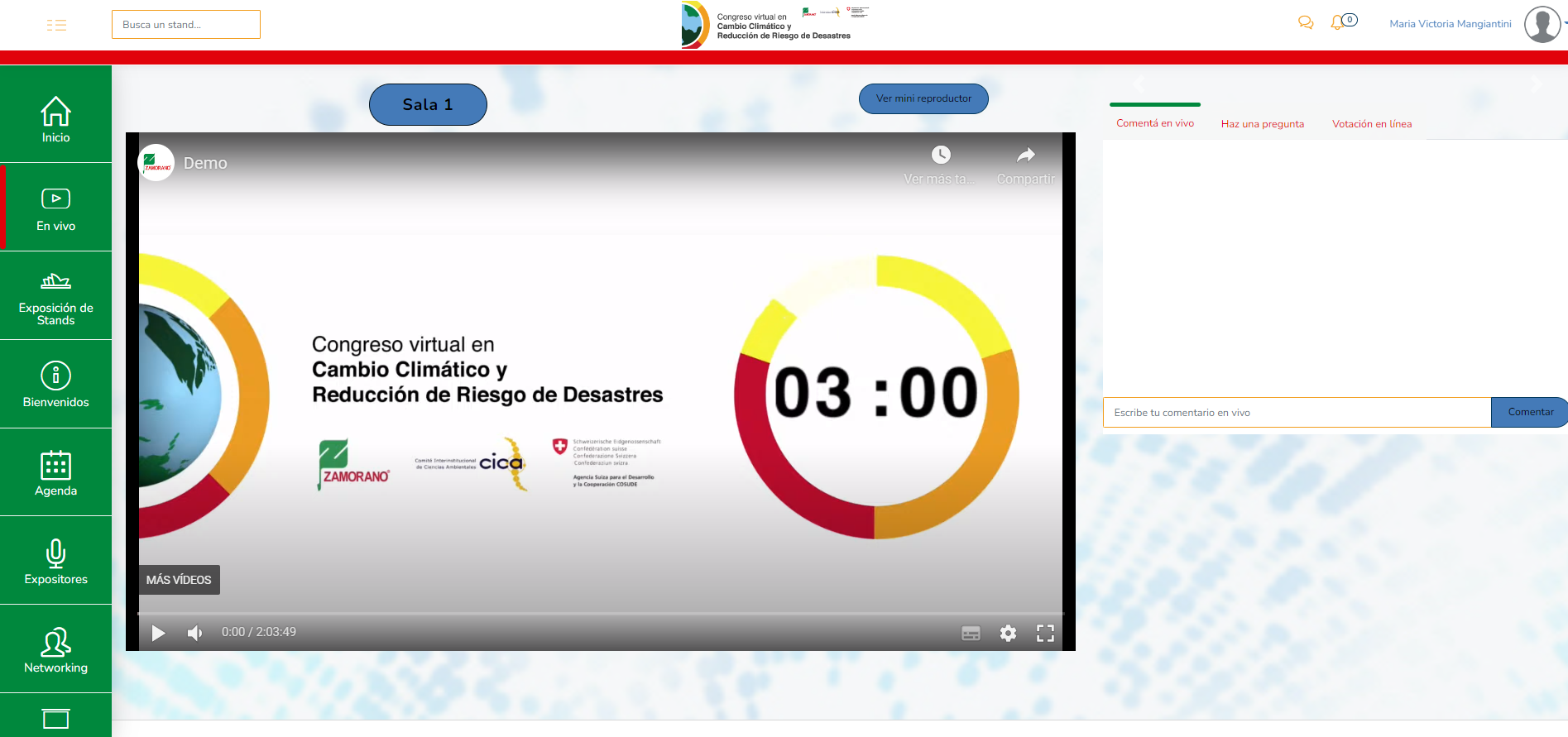
Task: Click the live comment input field
Action: pos(1297,412)
